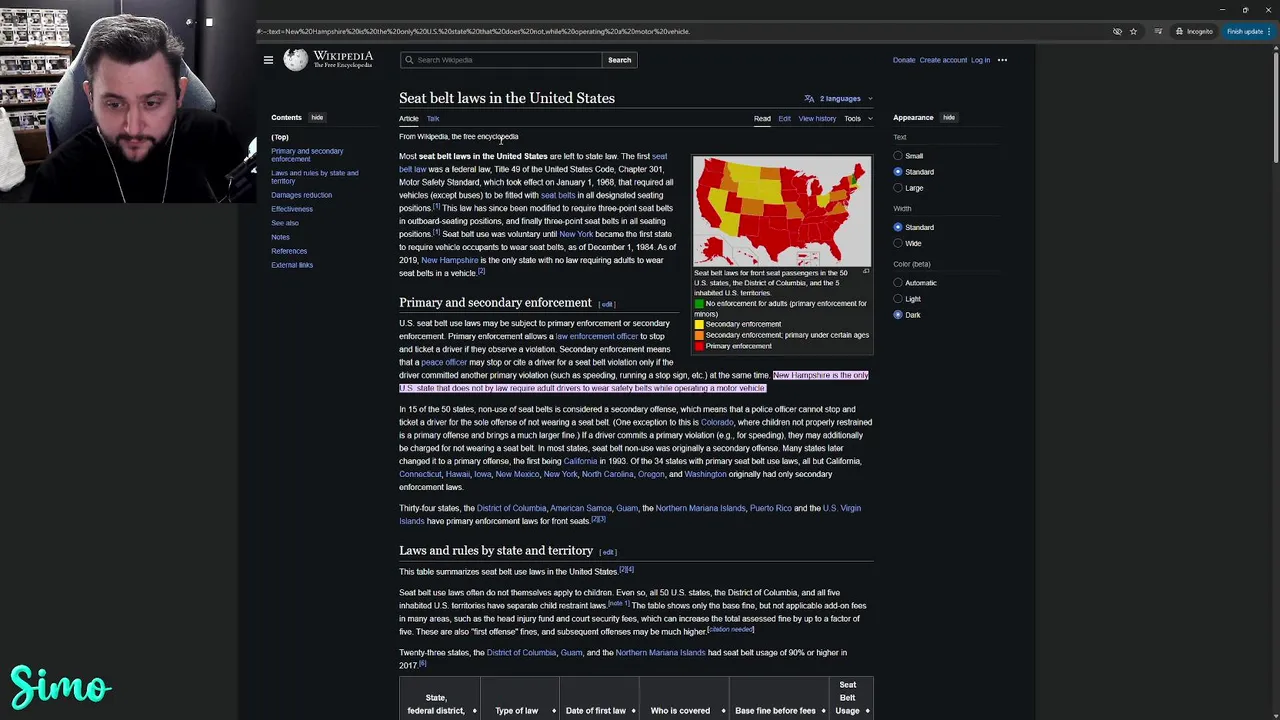Edit the Laws and rules by state section
1280x720 pixels.
[607, 552]
